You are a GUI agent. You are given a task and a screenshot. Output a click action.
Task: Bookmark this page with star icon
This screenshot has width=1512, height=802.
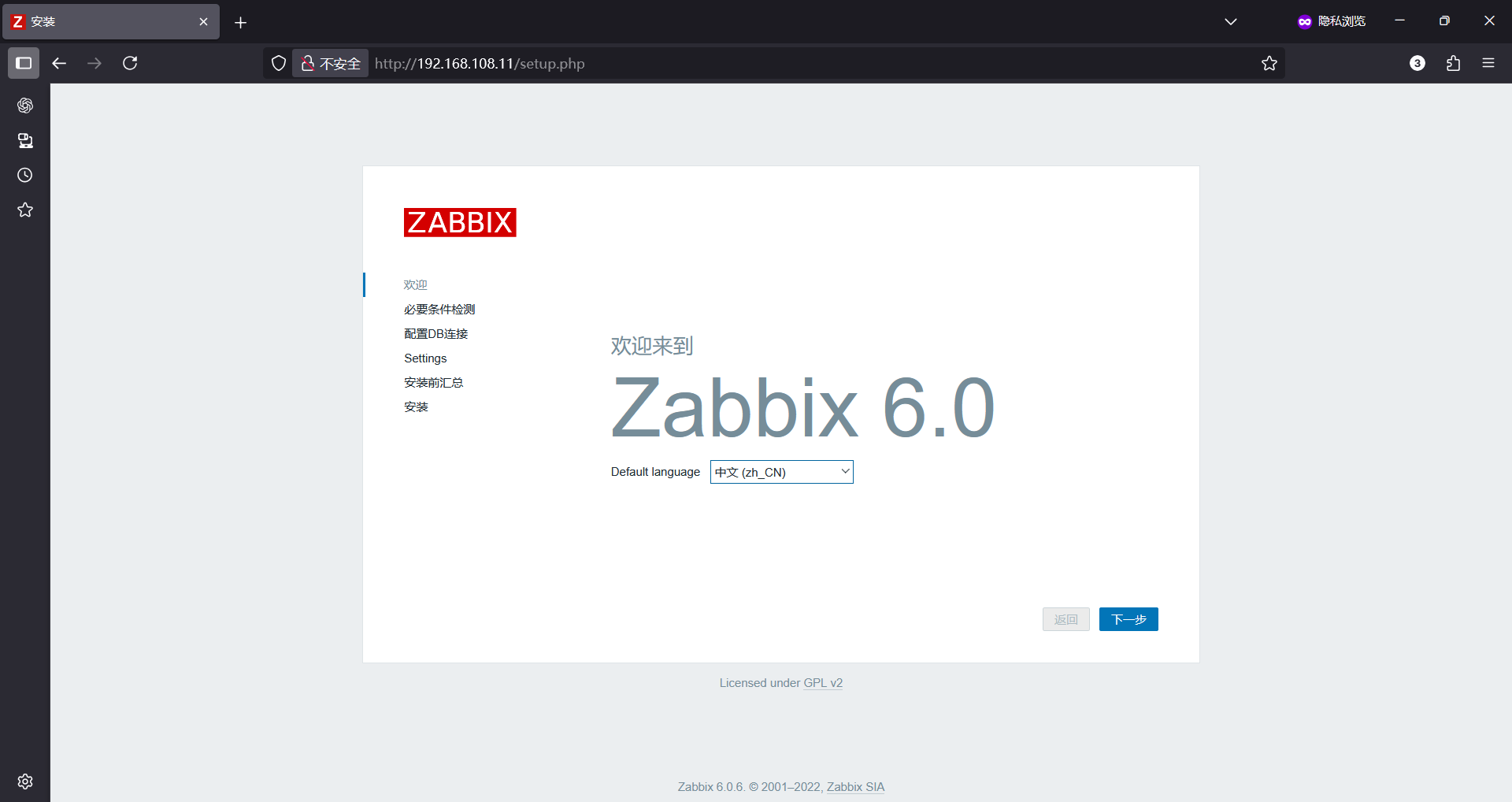[1269, 63]
